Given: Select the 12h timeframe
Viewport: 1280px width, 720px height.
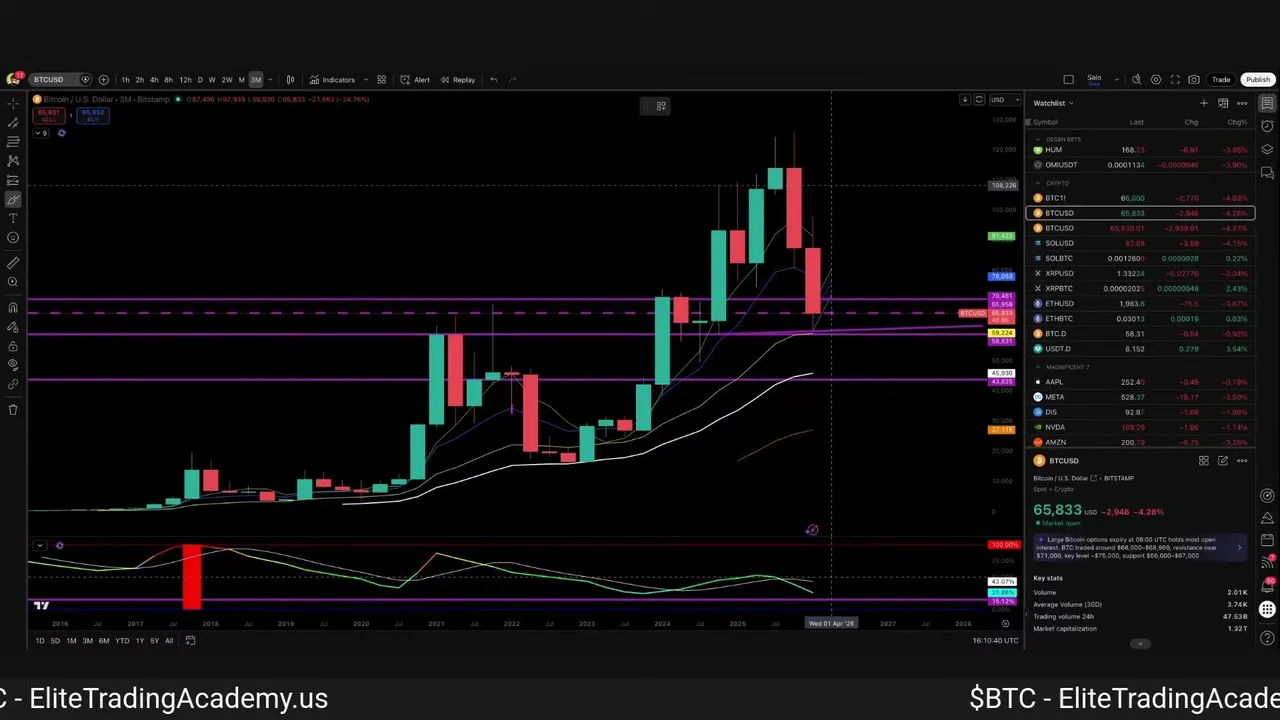Looking at the screenshot, I should [x=185, y=80].
